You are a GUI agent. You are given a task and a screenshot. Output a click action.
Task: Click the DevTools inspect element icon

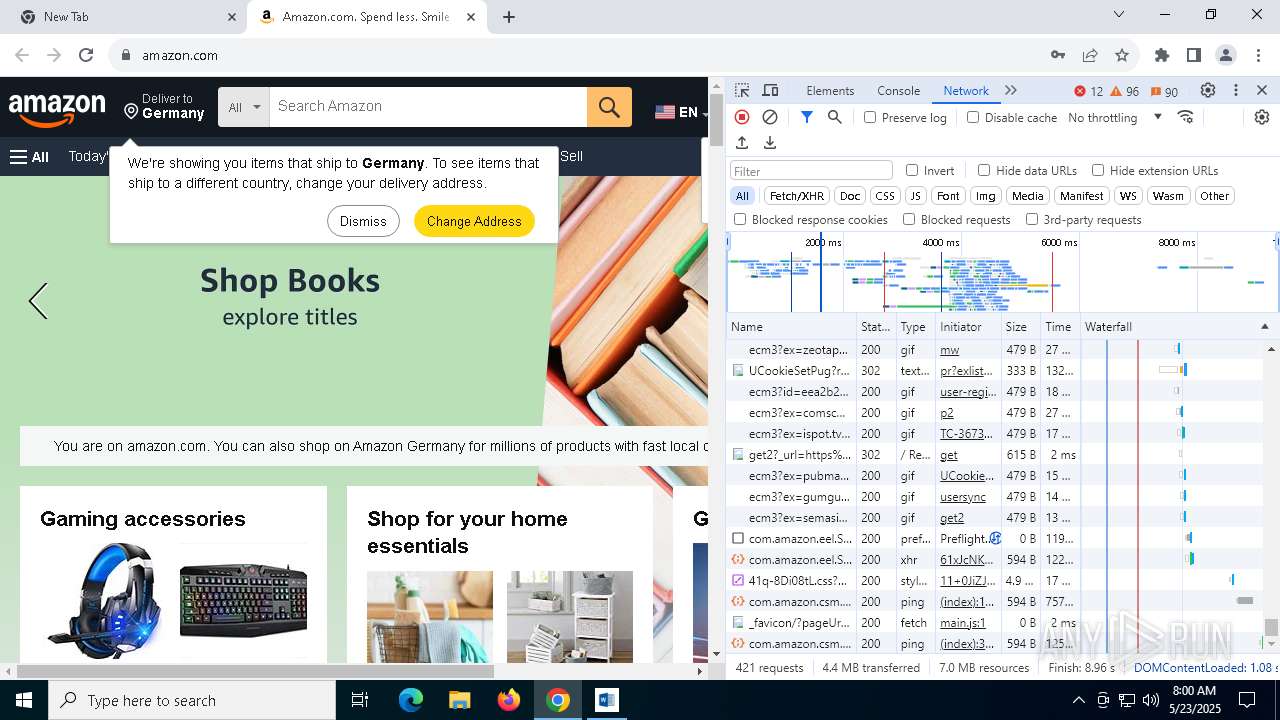coord(742,90)
